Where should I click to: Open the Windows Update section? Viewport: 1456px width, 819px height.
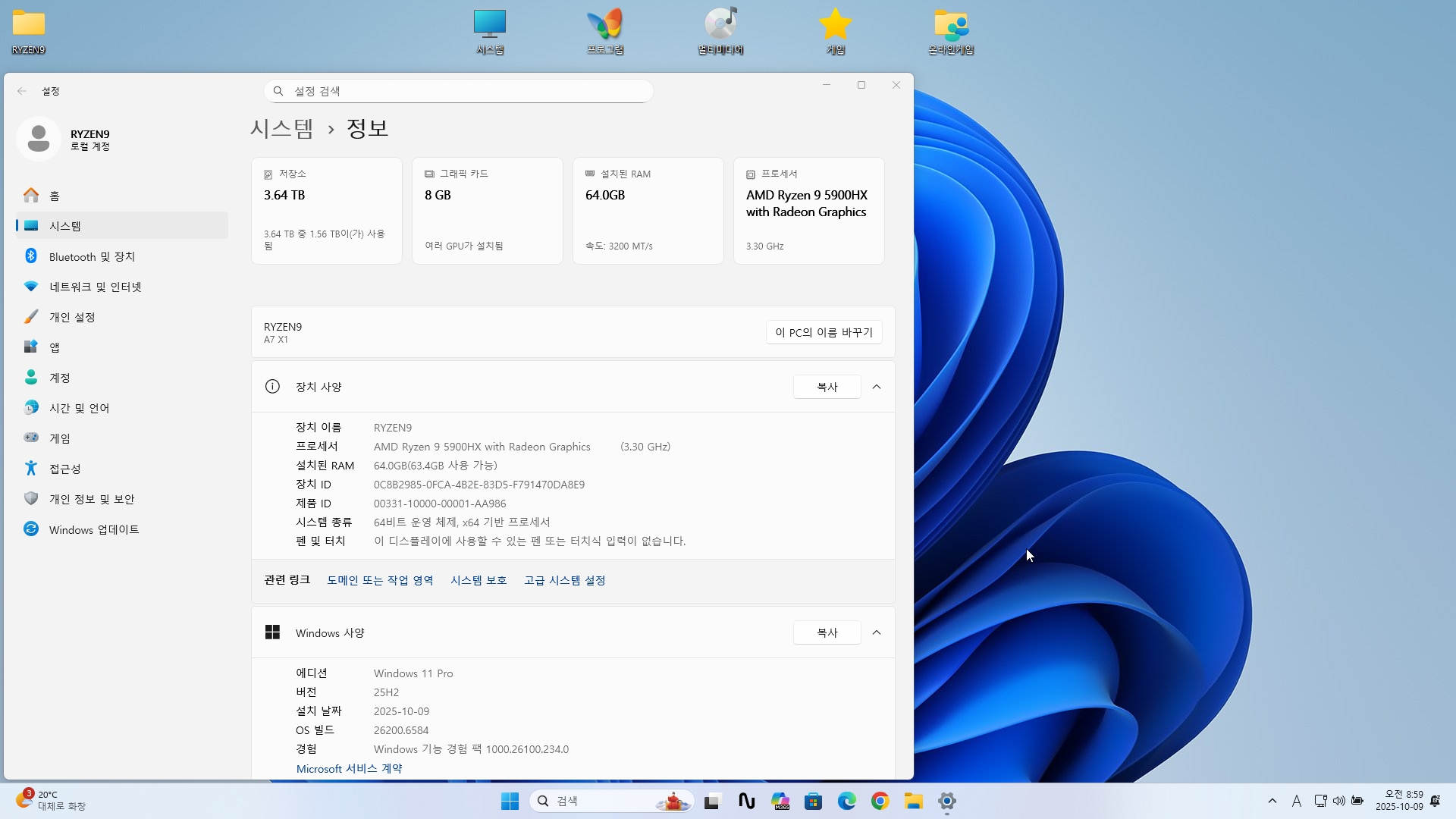93,529
